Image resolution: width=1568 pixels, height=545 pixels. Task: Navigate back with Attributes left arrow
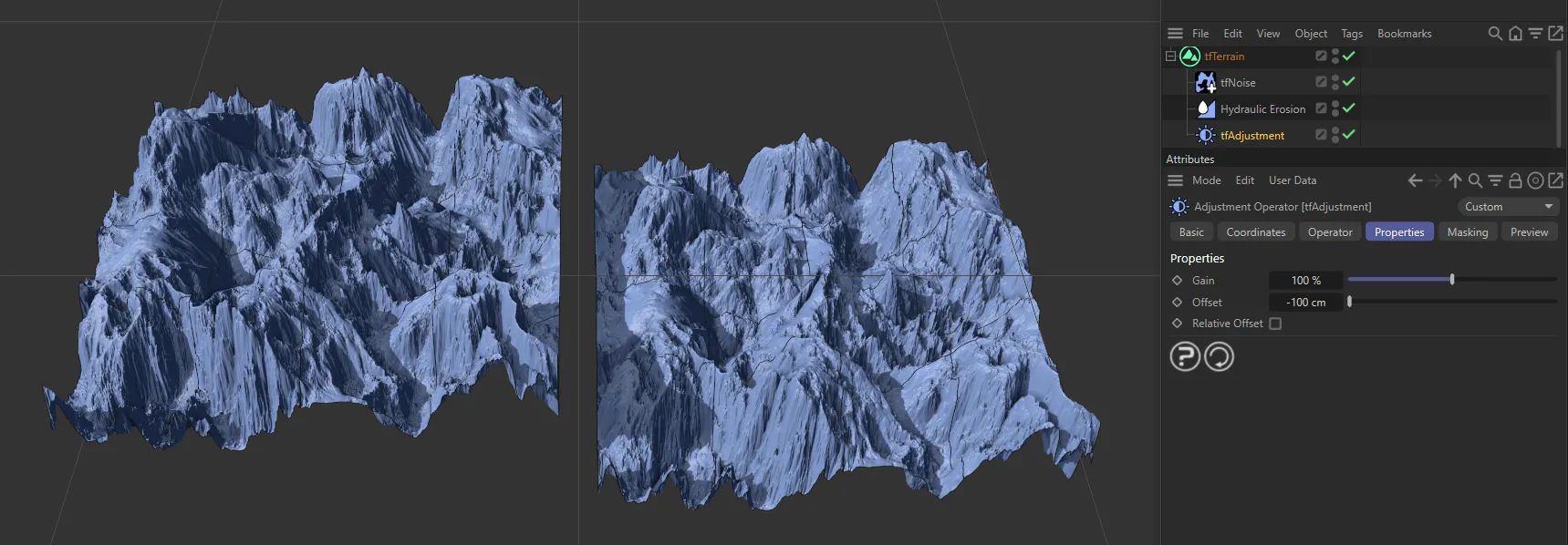(1415, 180)
